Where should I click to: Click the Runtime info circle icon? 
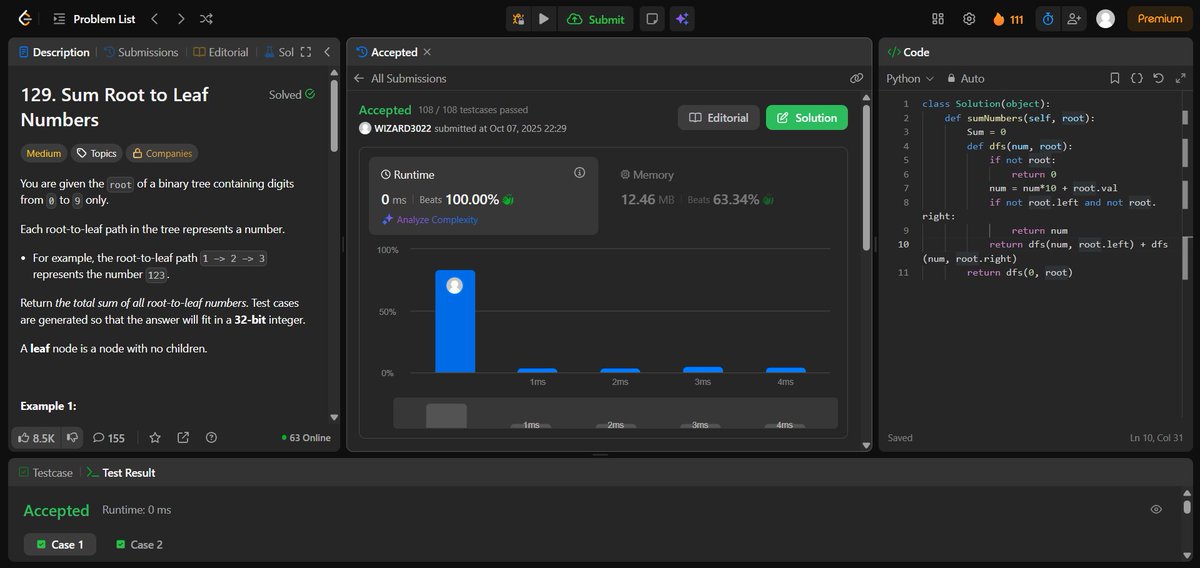pos(579,173)
